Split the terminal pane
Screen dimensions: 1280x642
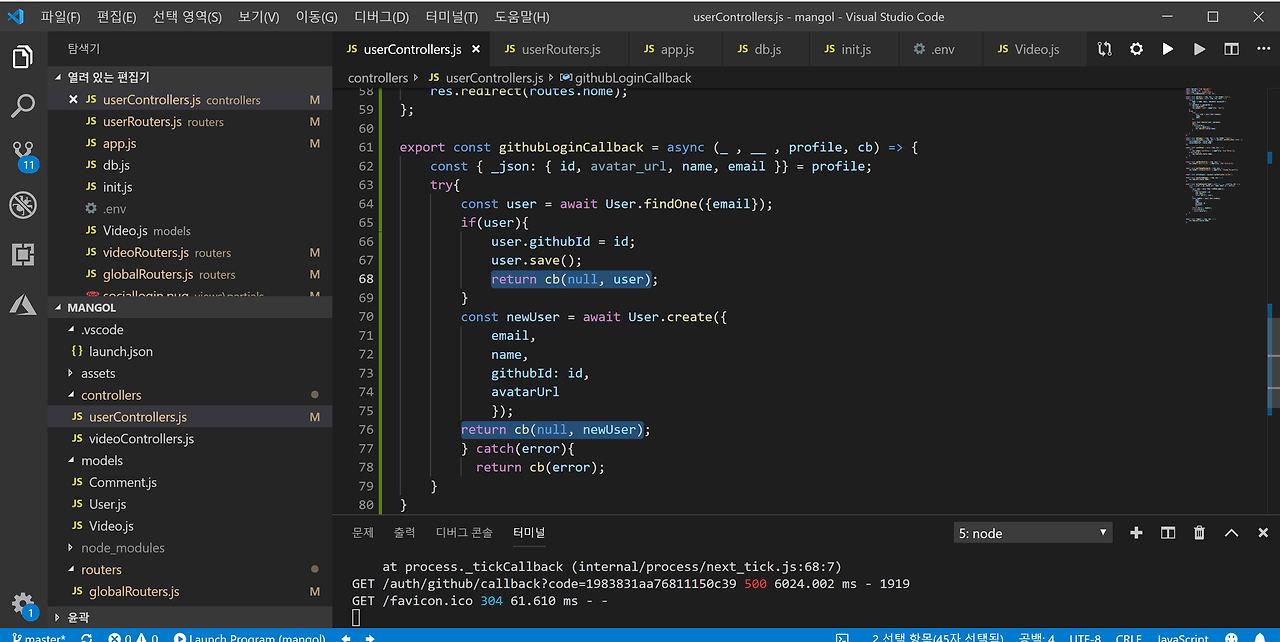(x=1167, y=533)
